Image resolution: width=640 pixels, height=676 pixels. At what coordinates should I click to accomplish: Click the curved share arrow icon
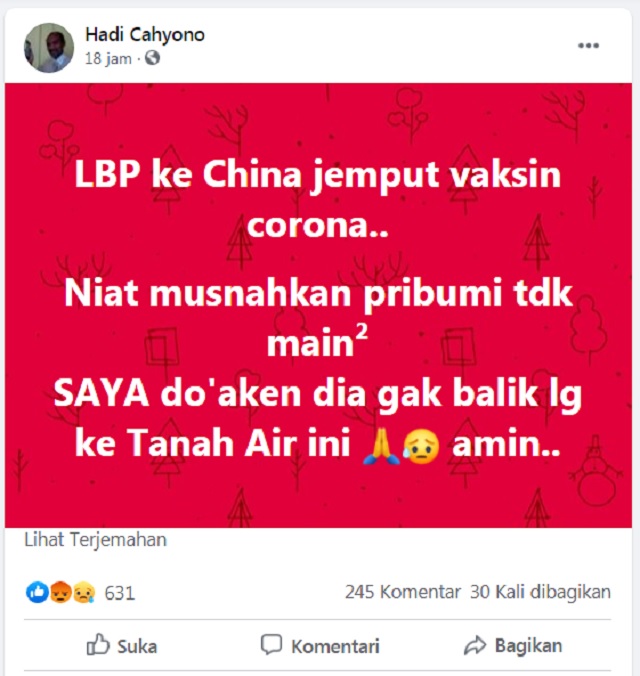coord(475,645)
